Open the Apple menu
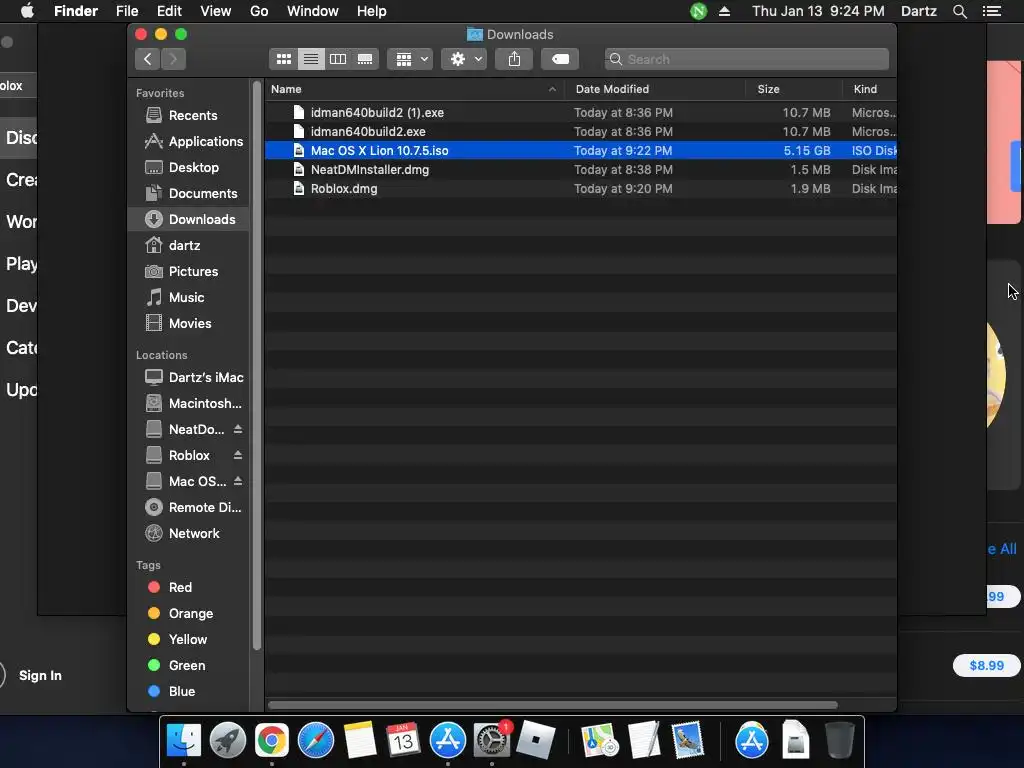 point(27,11)
